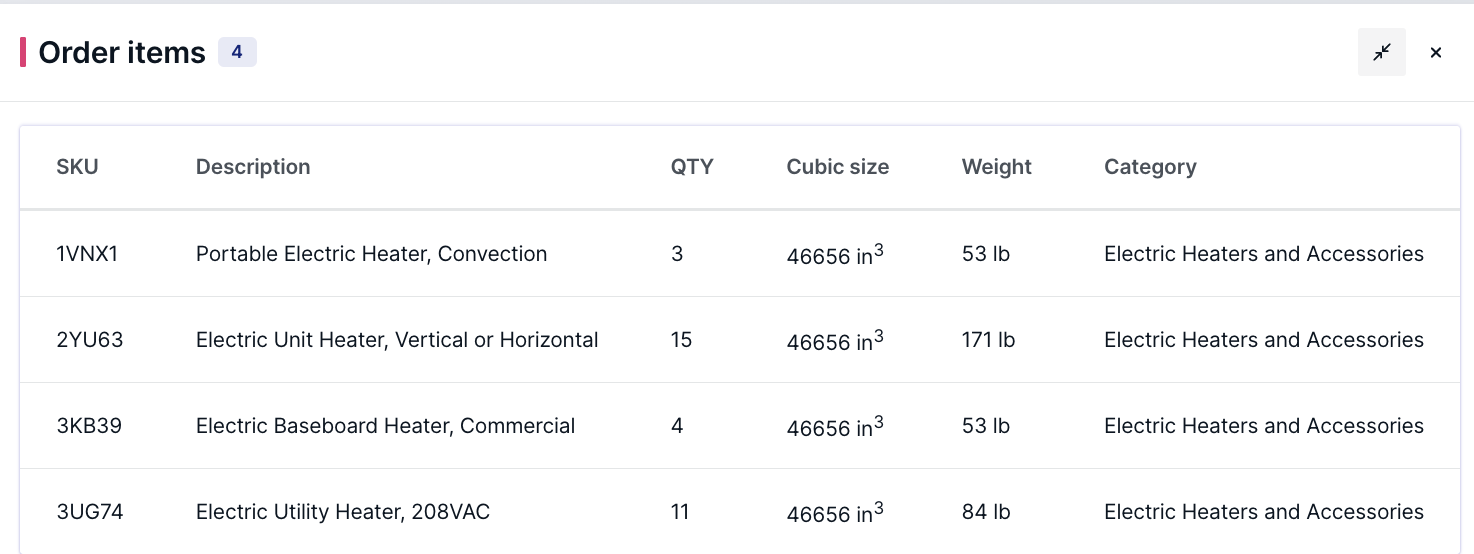
Task: Select SKU 3UG74 cell
Action: (90, 512)
